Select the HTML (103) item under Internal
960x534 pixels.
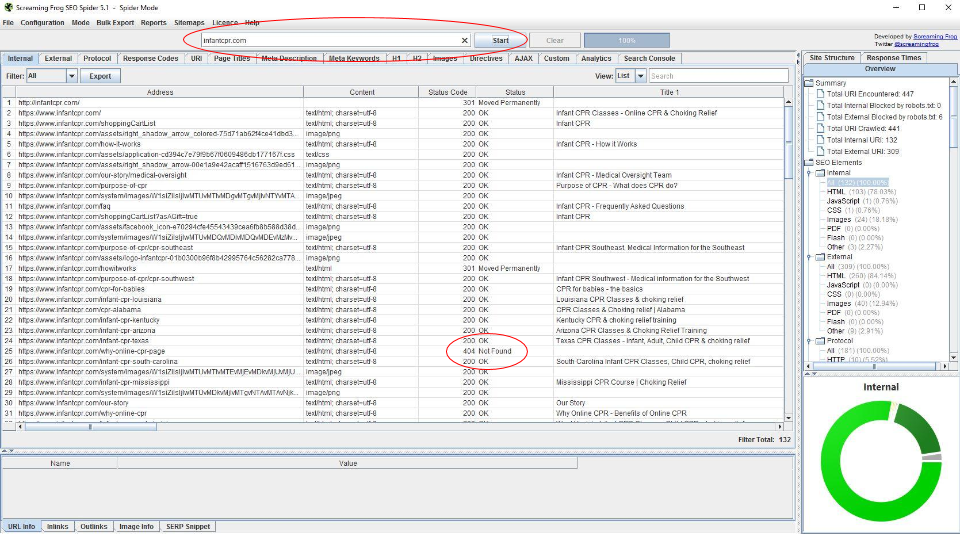[x=861, y=192]
